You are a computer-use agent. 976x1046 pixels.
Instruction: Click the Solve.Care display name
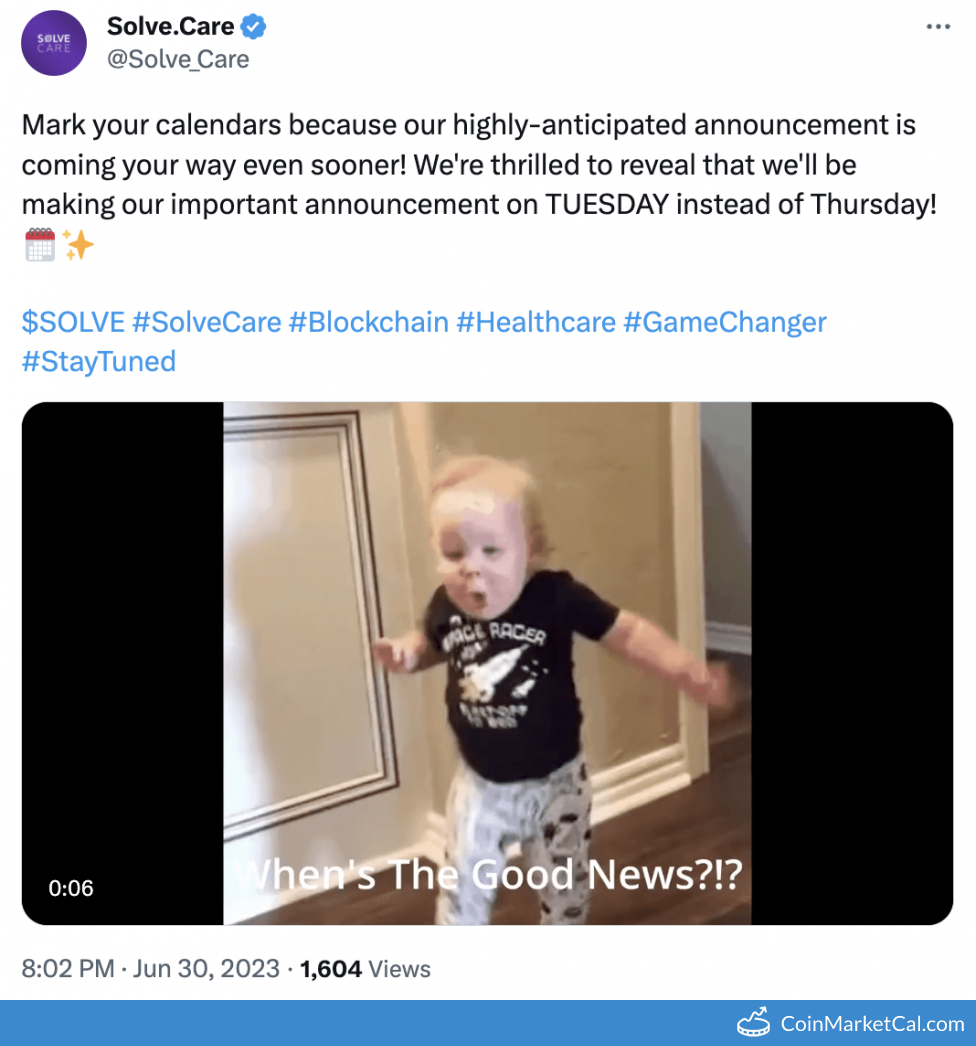(170, 27)
